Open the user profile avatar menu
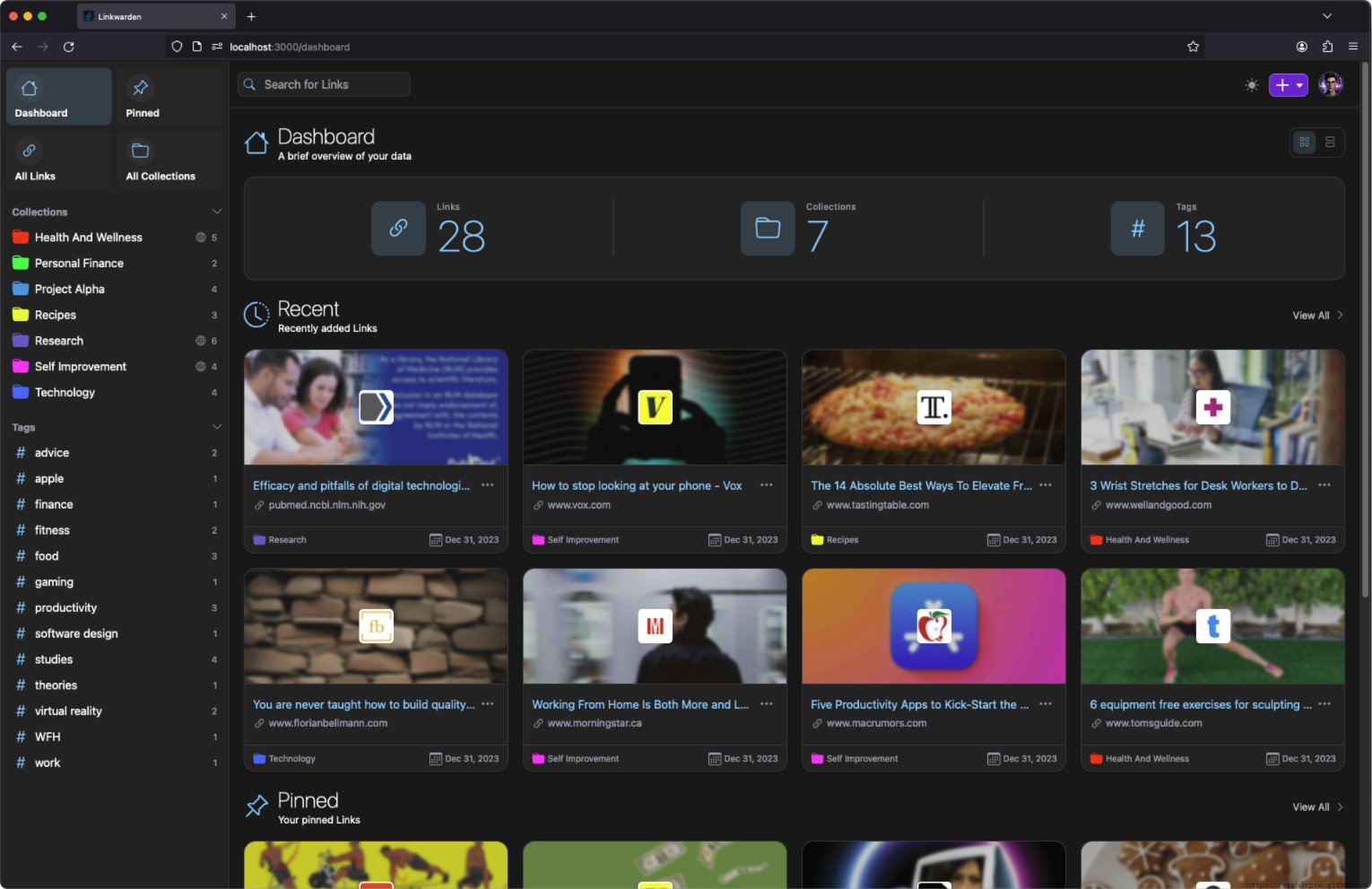 [x=1332, y=85]
